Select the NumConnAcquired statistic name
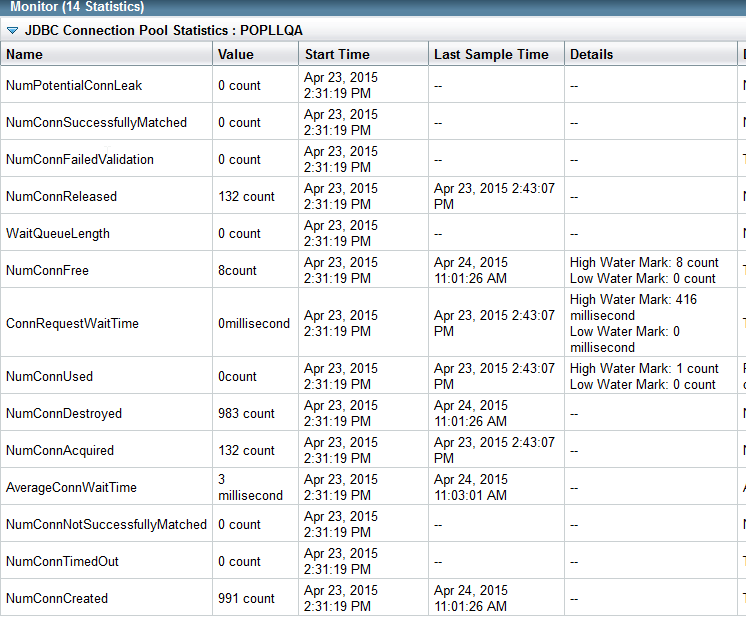Screen dimensions: 746x617 [59, 451]
